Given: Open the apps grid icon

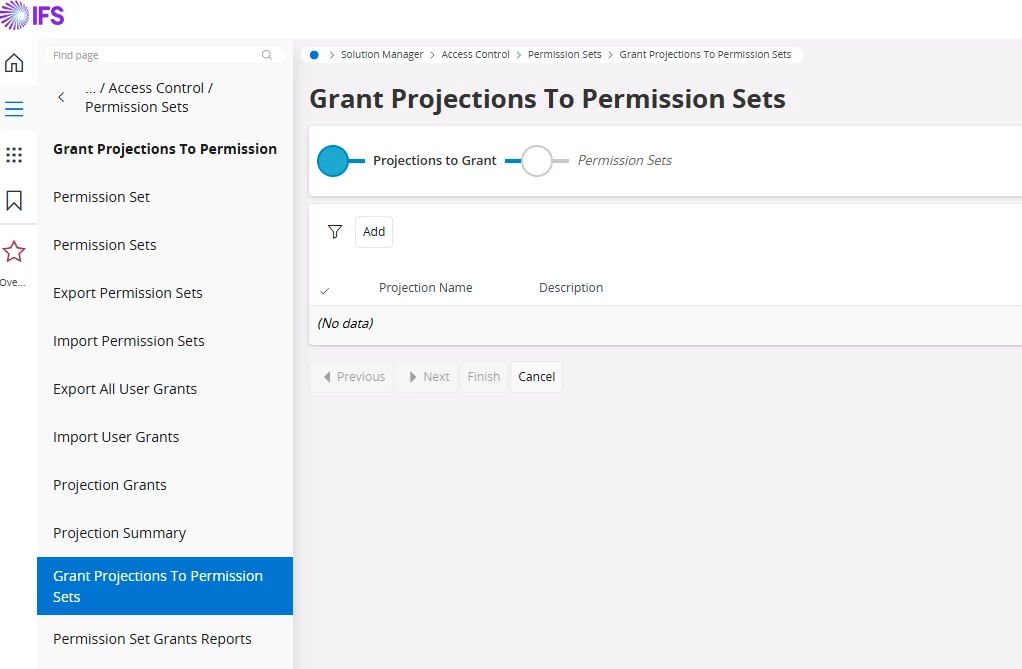Looking at the screenshot, I should point(14,155).
